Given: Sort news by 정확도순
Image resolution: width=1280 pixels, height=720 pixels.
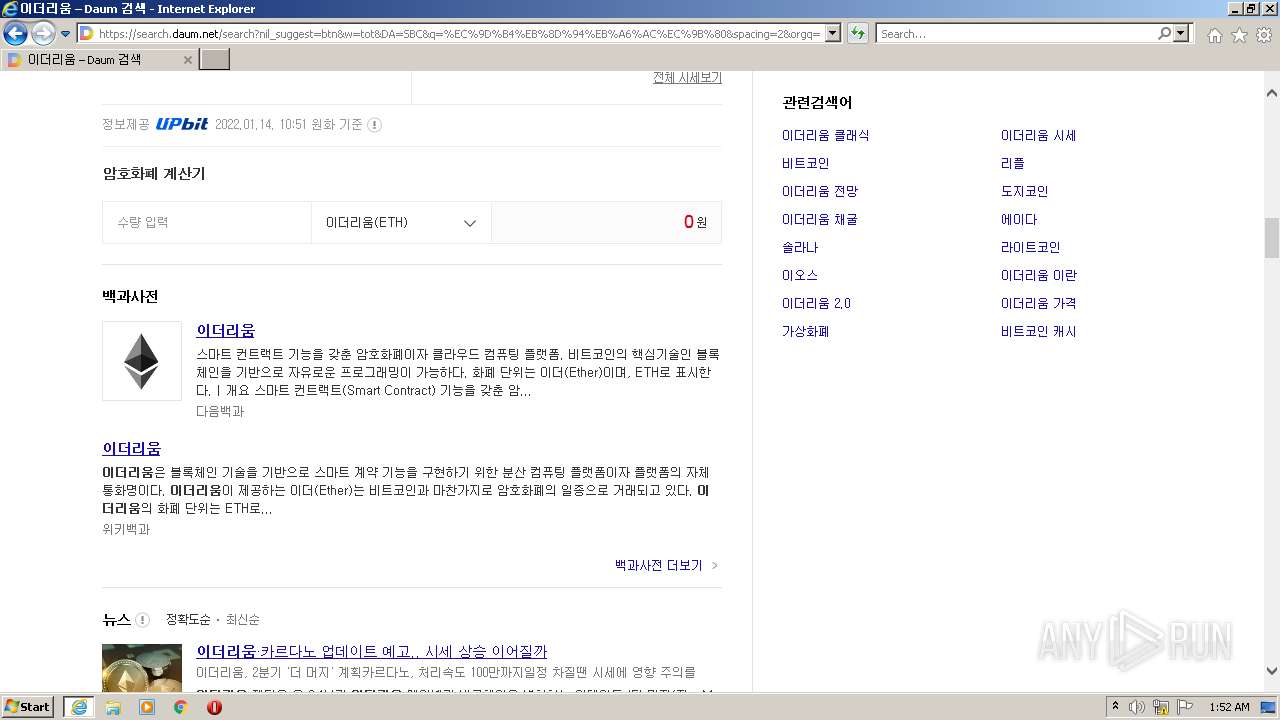Looking at the screenshot, I should click(188, 620).
